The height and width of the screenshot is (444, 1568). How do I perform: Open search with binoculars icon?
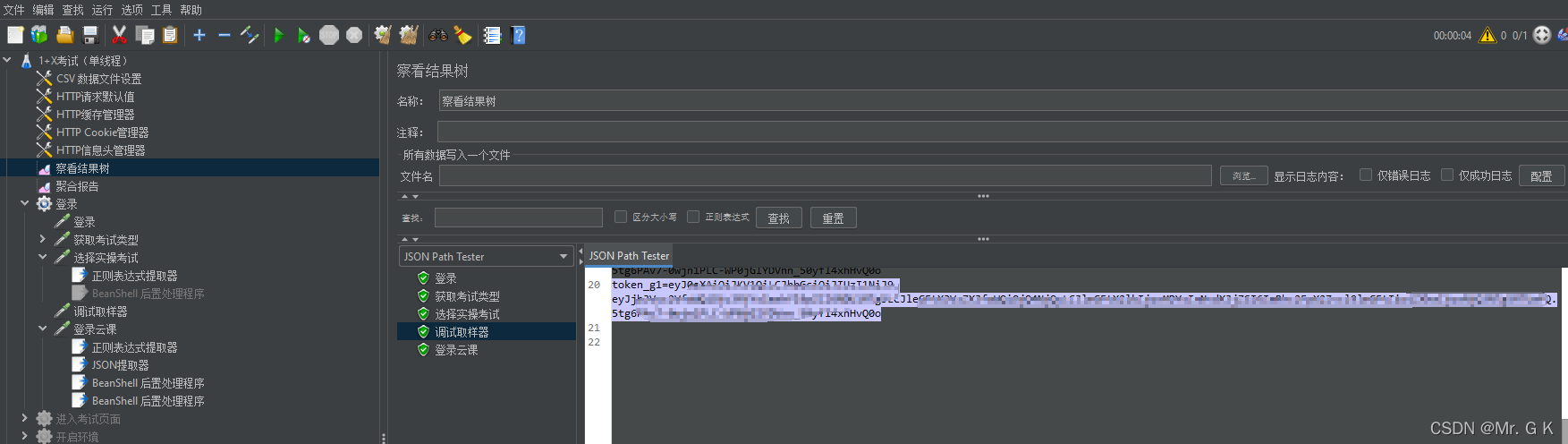pos(437,35)
